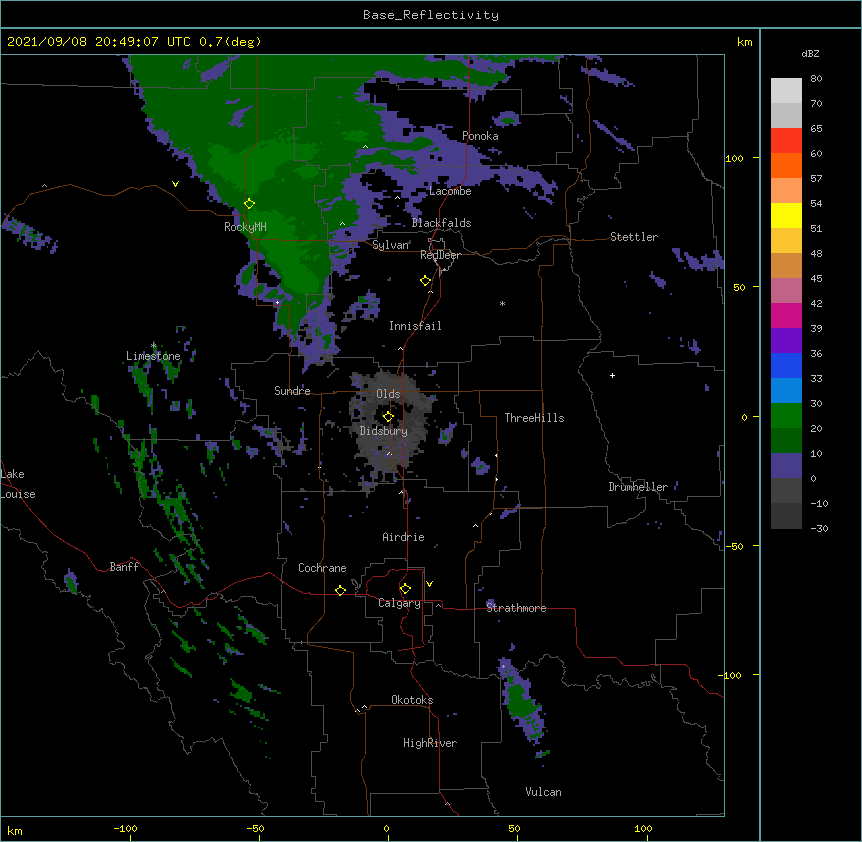Click the Banff label
This screenshot has height=842, width=862.
pos(124,567)
